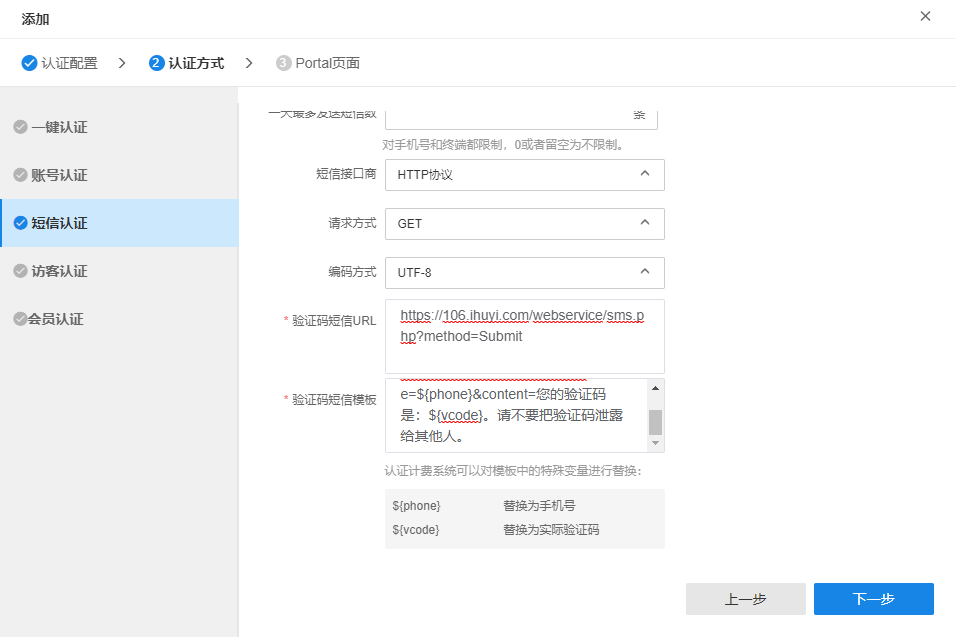The width and height of the screenshot is (956, 637).
Task: Click the 访客认证 check icon
Action: (20, 271)
